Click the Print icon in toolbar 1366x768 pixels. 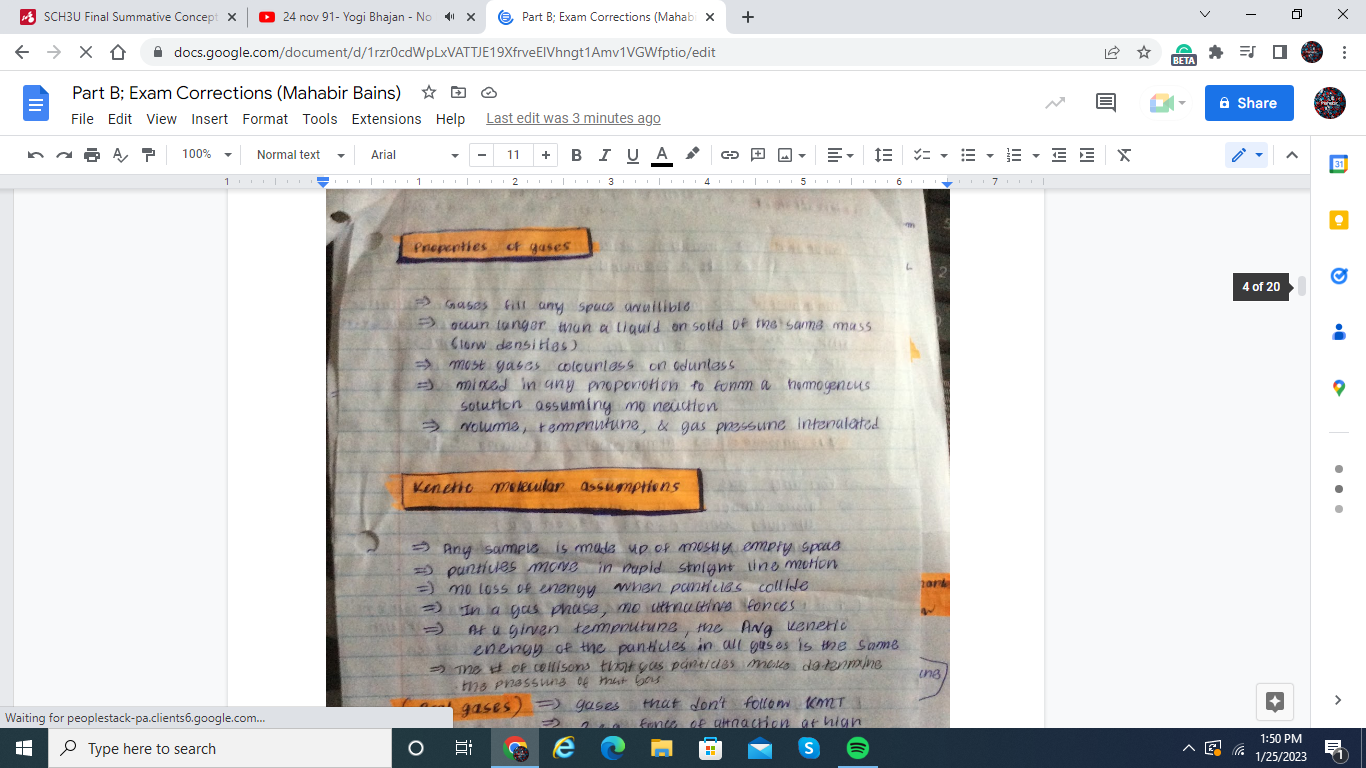click(92, 155)
